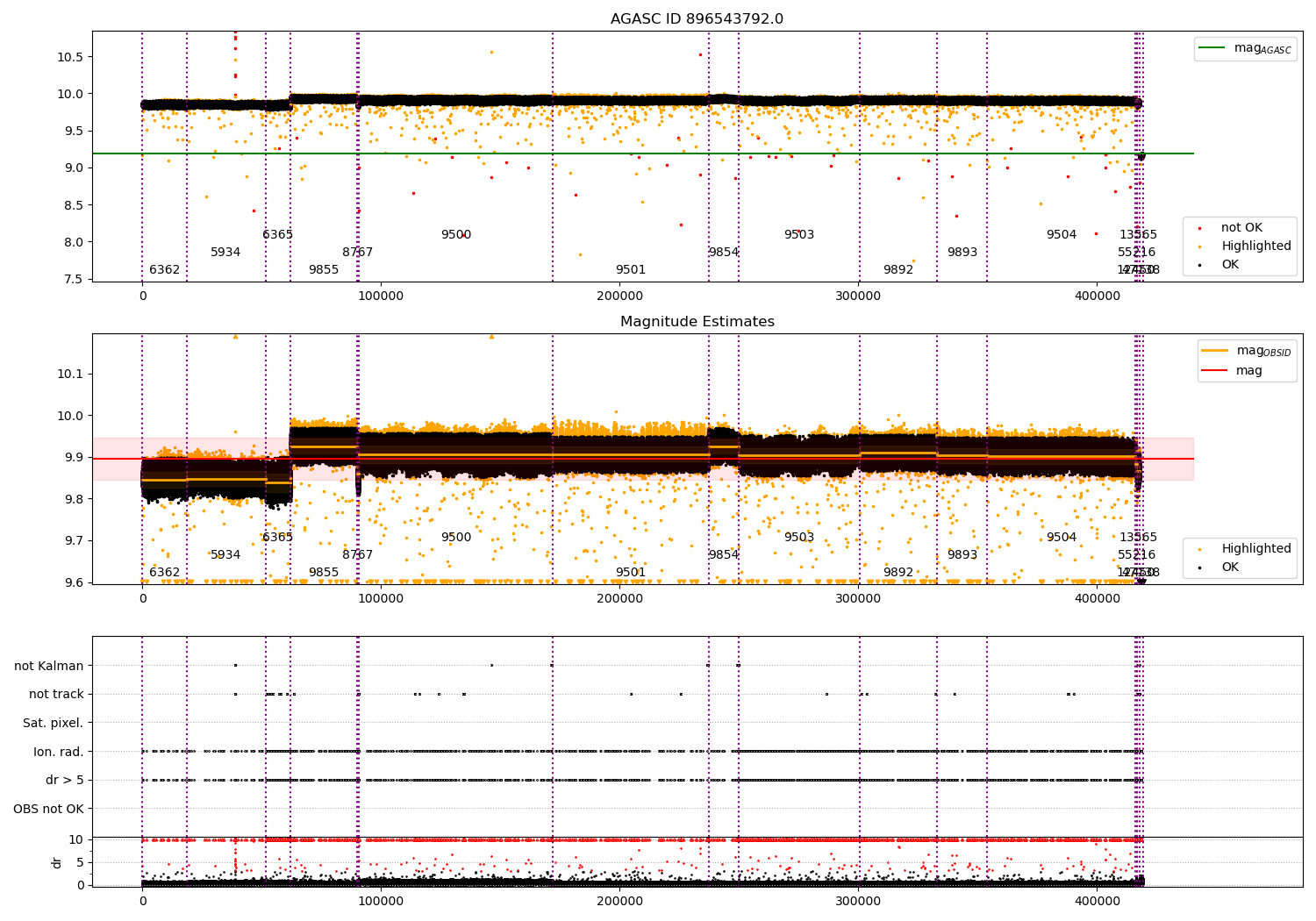Click OBSID label 5934 in the middle panel
Screen dimensions: 1316x921
[x=225, y=555]
